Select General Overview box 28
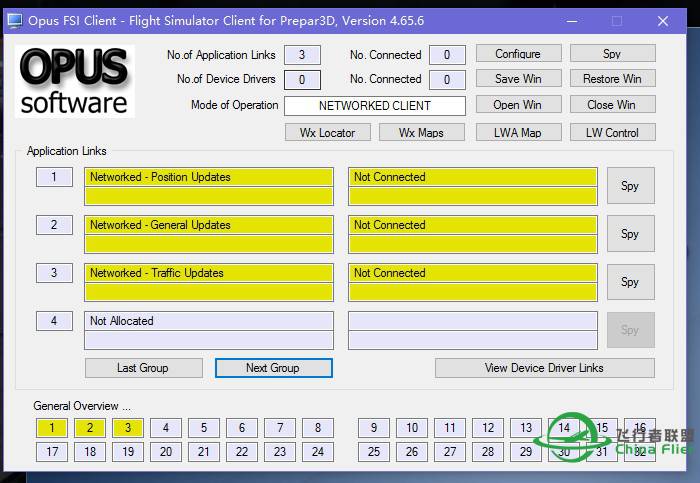 (488, 452)
